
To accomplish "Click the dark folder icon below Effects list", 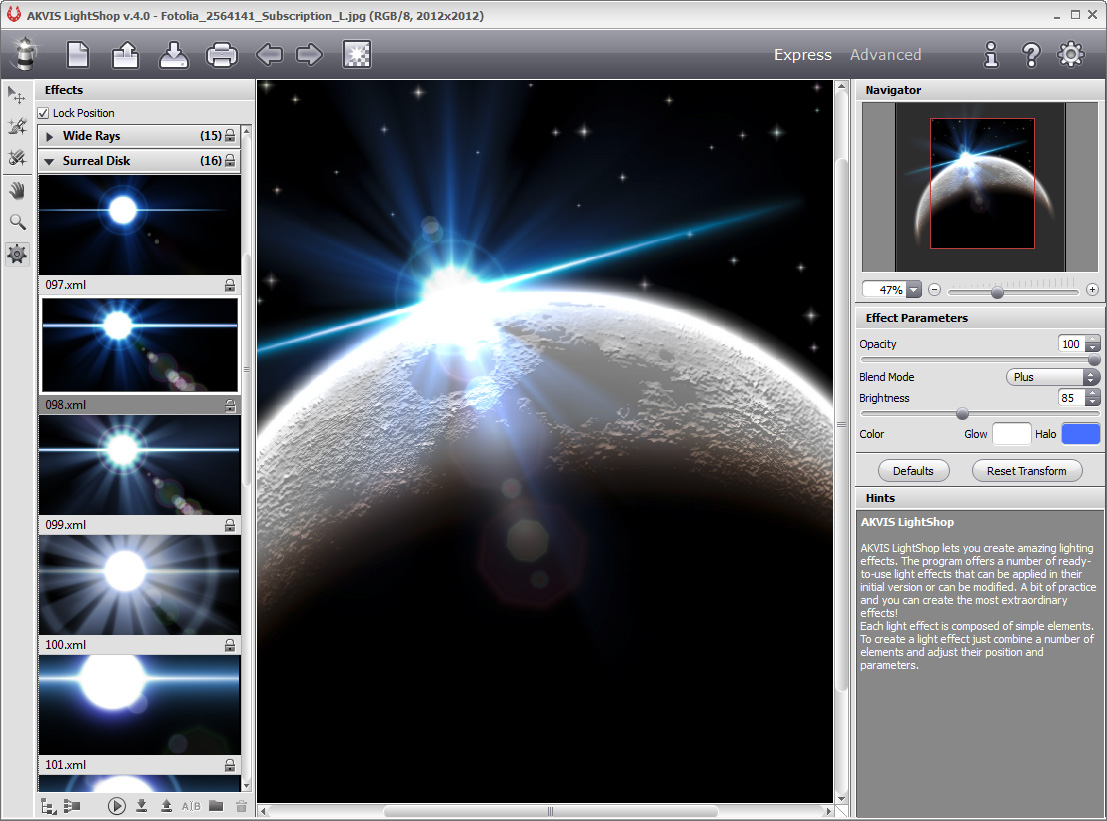I will tap(216, 805).
